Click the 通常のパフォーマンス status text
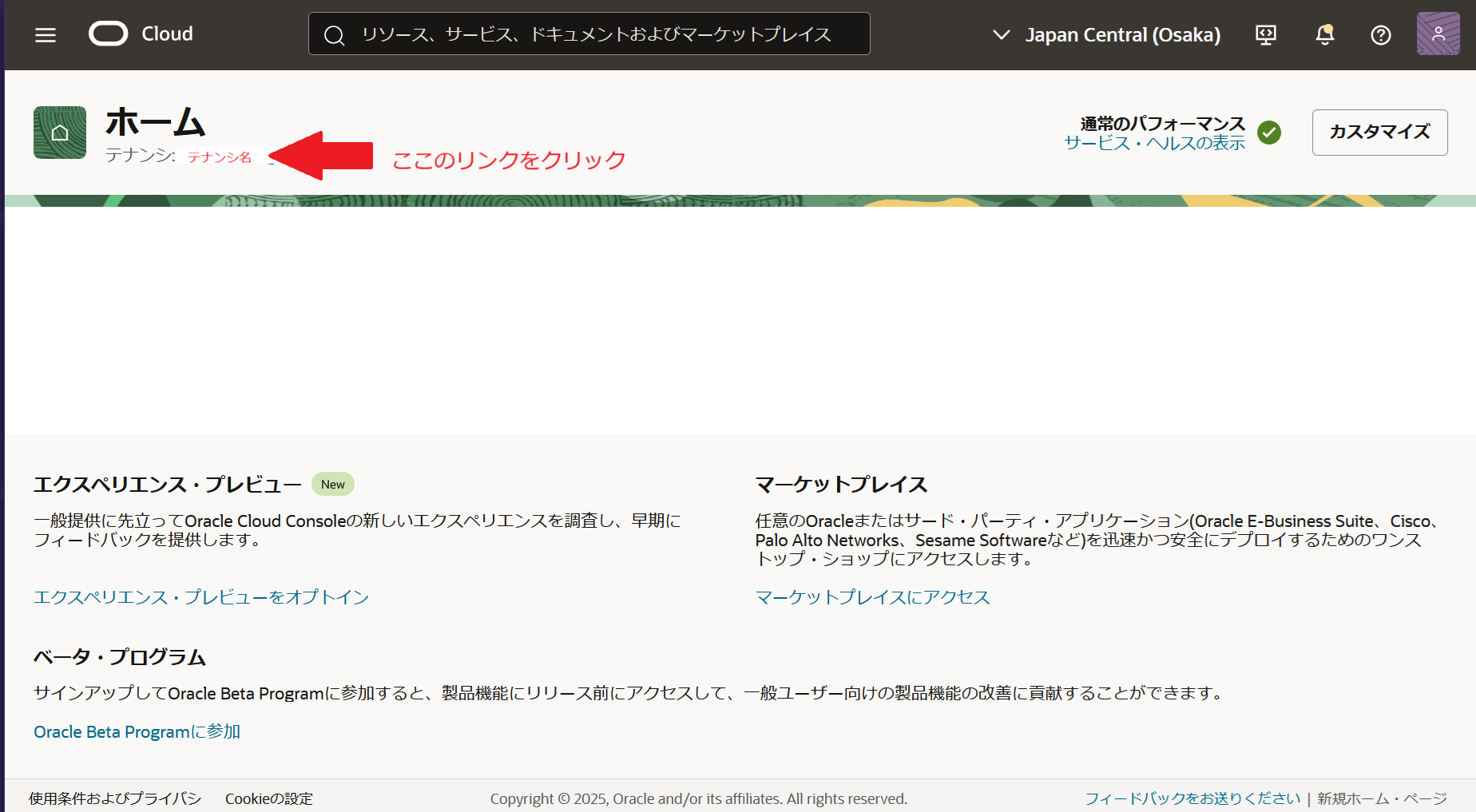The height and width of the screenshot is (812, 1476). pyautogui.click(x=1163, y=124)
